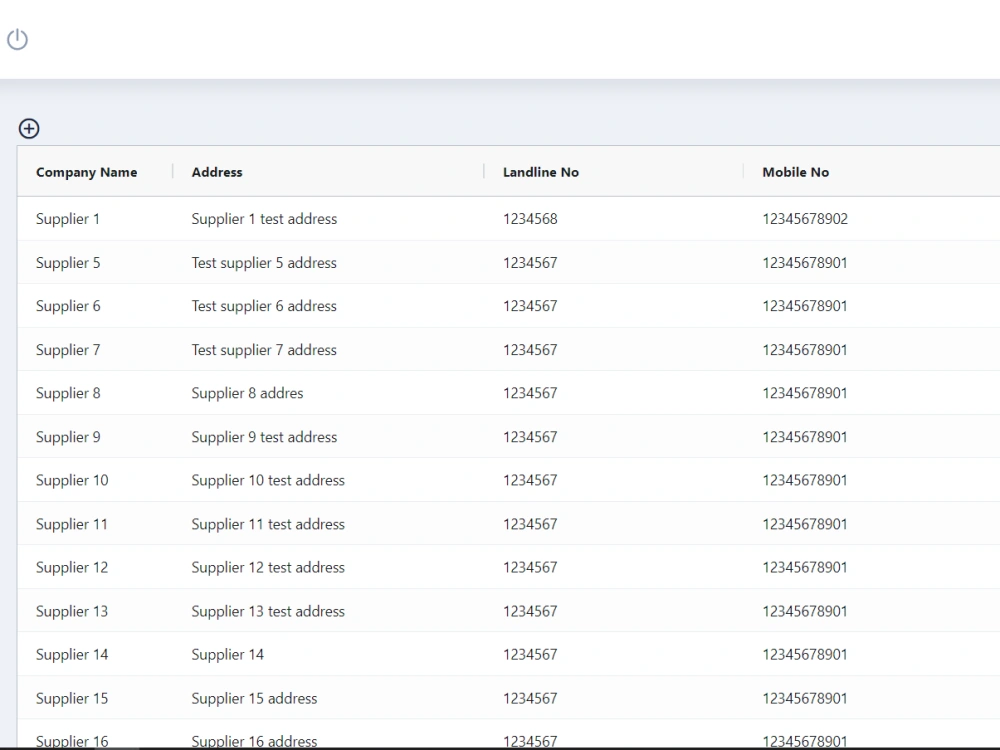Screen dimensions: 1000x750
Task: Click address 'Supplier 1 test address'
Action: point(264,219)
